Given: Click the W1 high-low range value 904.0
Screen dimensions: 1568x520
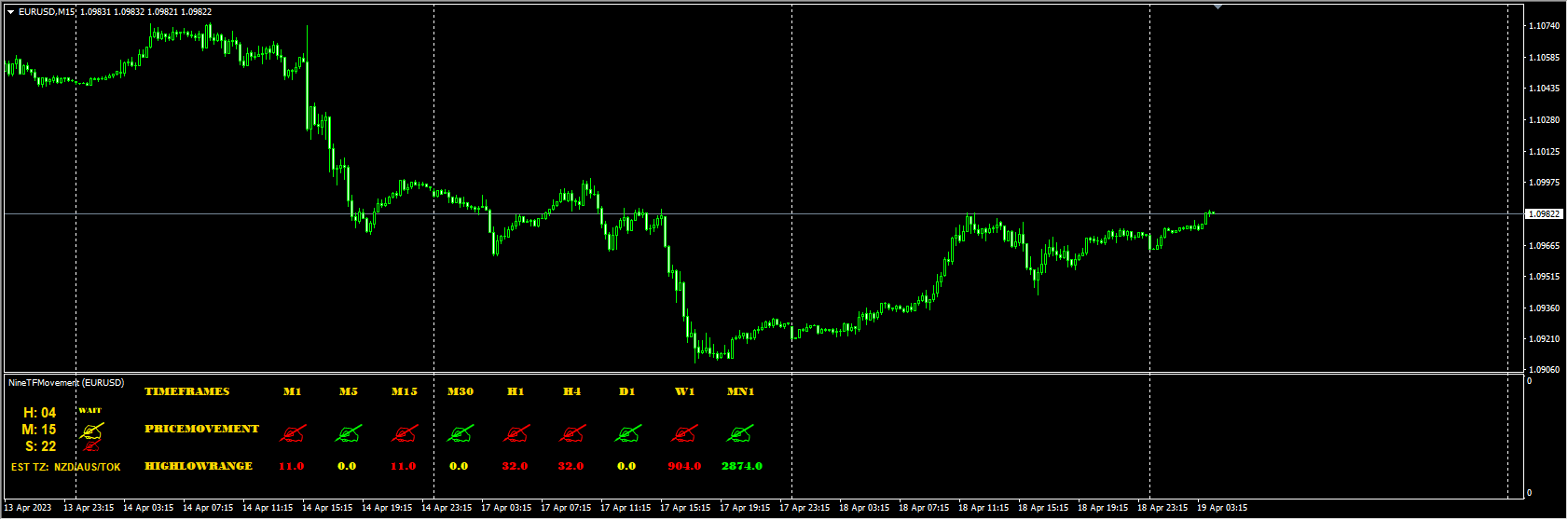Looking at the screenshot, I should click(x=684, y=466).
